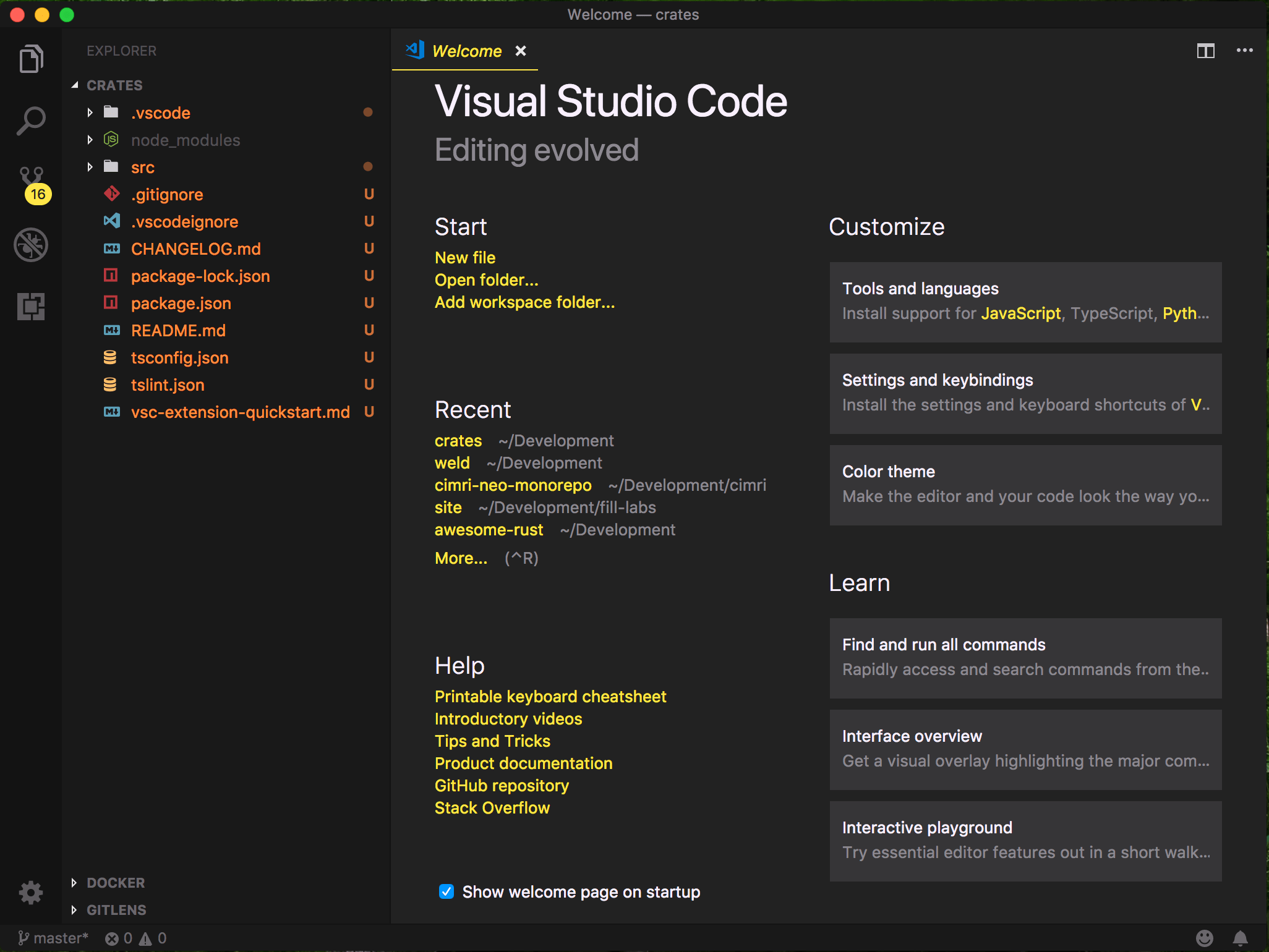Open the Search view in activity bar
This screenshot has height=952, width=1269.
pyautogui.click(x=31, y=121)
